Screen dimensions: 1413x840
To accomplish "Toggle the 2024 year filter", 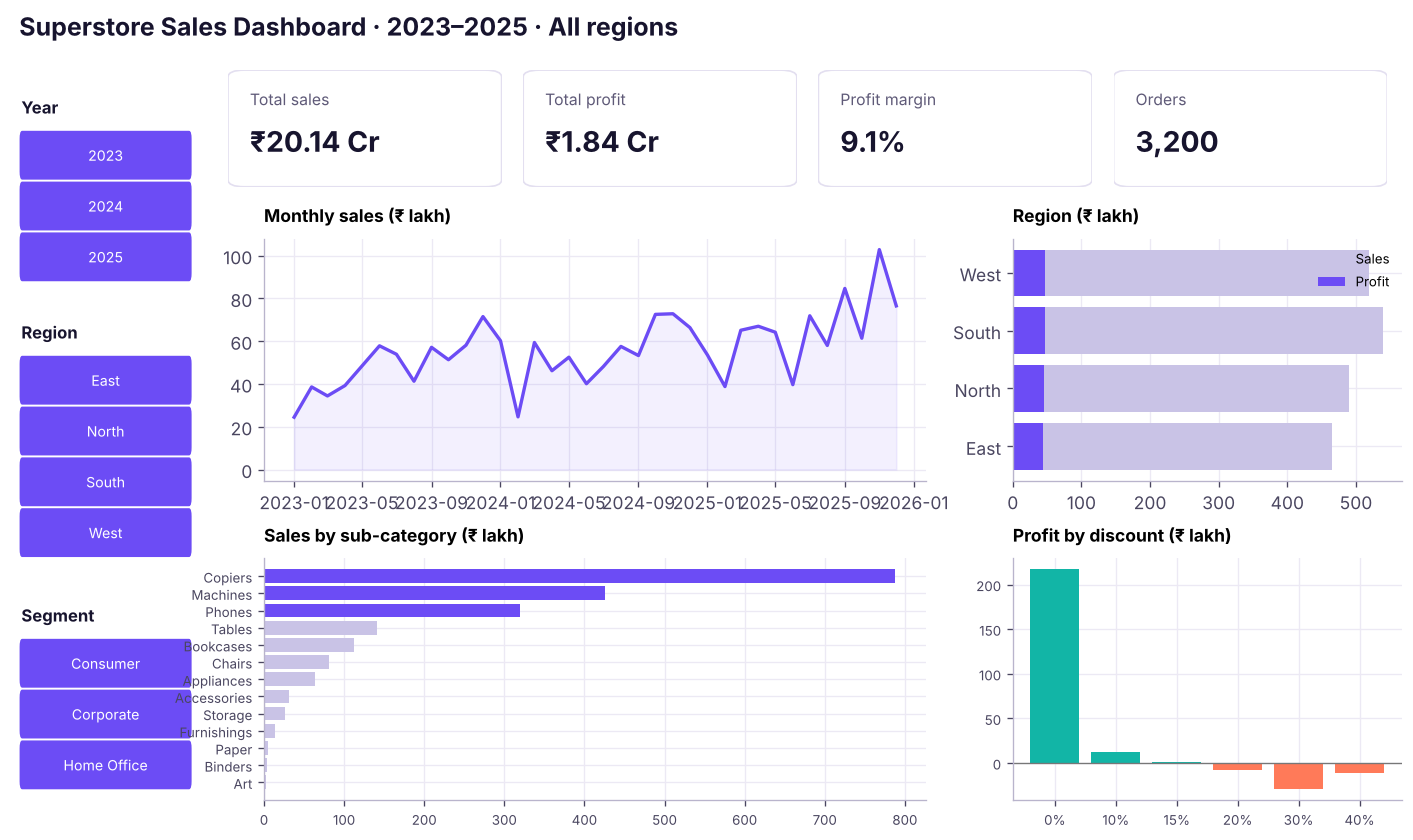I will (x=105, y=206).
